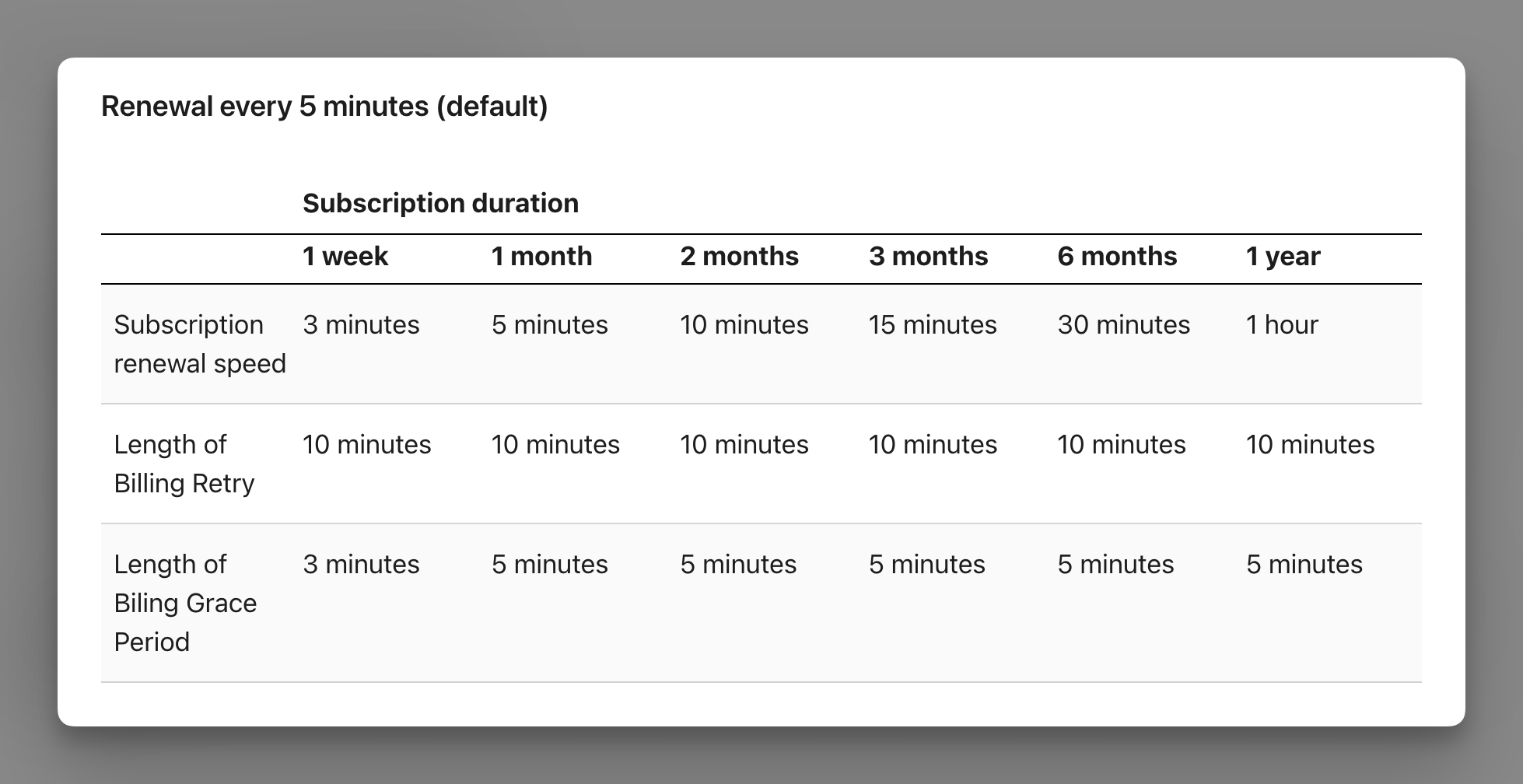Click the "Length of Biling Grace Period" label
Screen dimensions: 1523x784
[185, 603]
